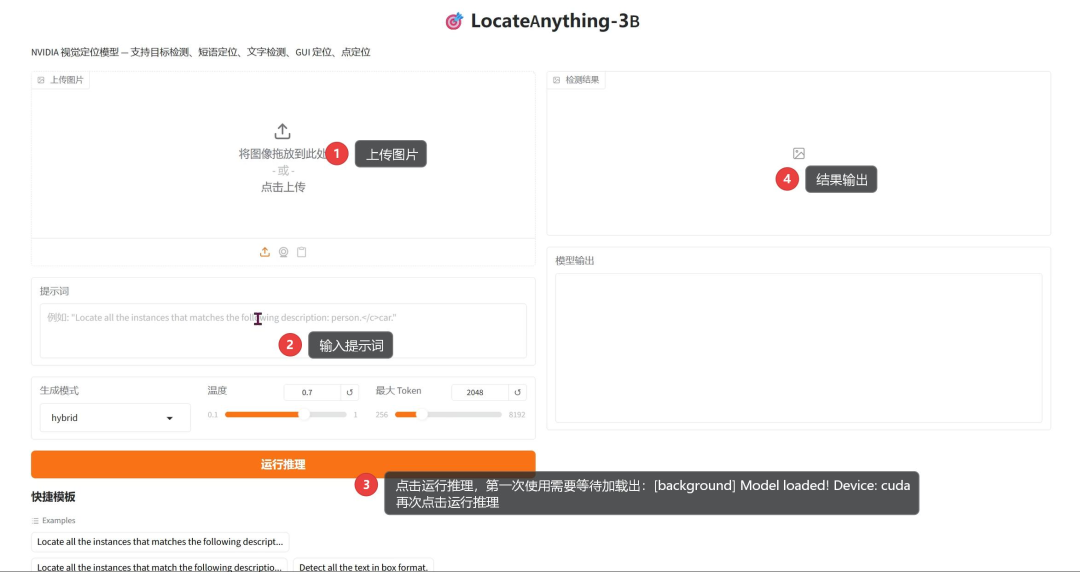This screenshot has height=572, width=1080.
Task: Click the dropdown arrow next to hybrid
Action: [169, 418]
